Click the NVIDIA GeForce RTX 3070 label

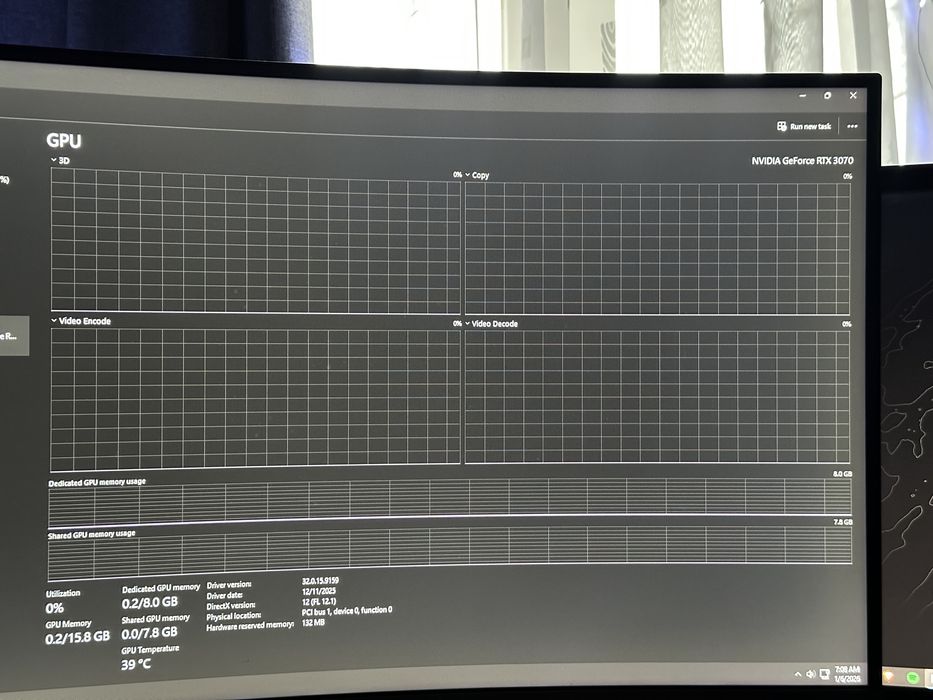(802, 161)
